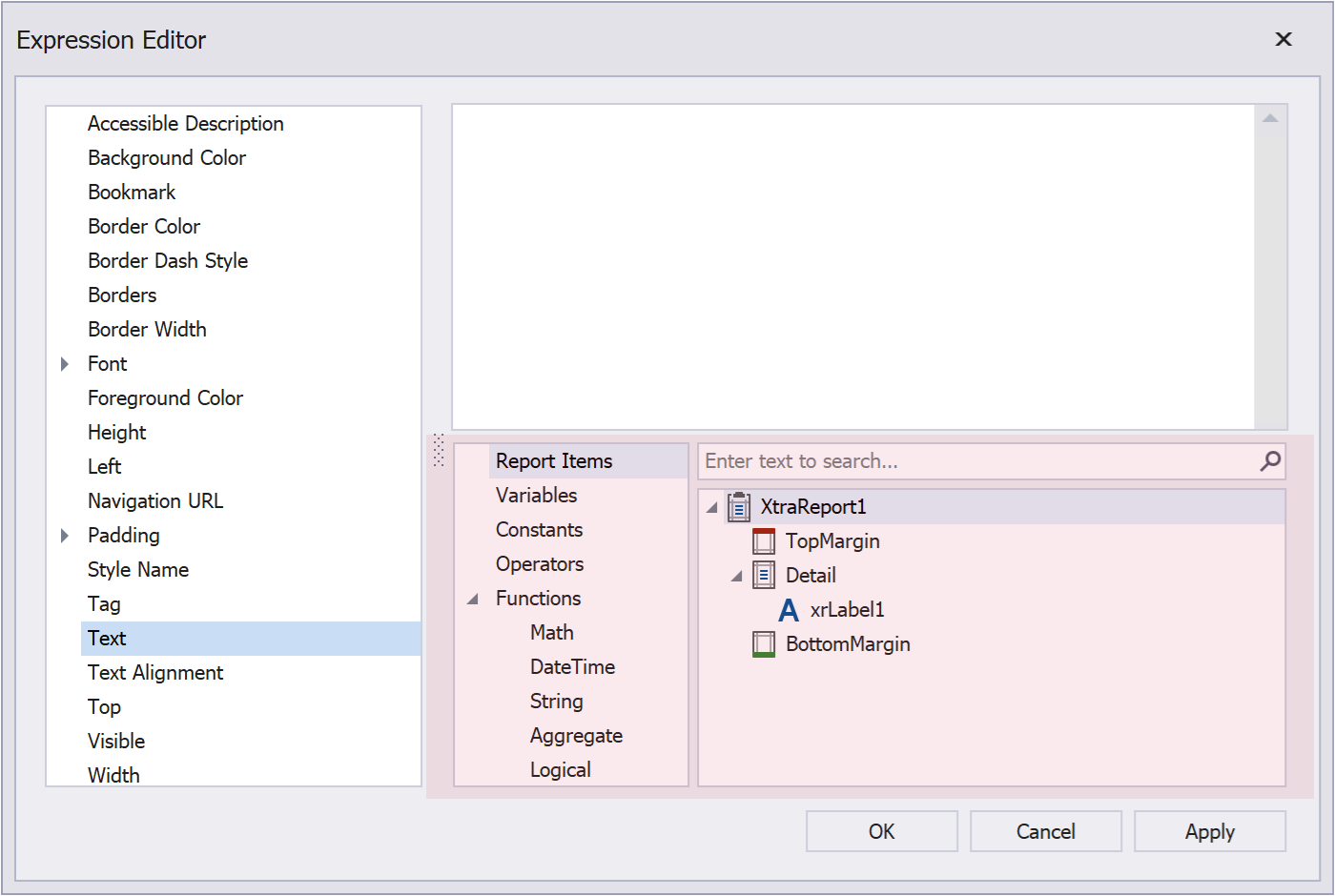Open the Constants category
Viewport: 1335px width, 896px height.
point(539,529)
